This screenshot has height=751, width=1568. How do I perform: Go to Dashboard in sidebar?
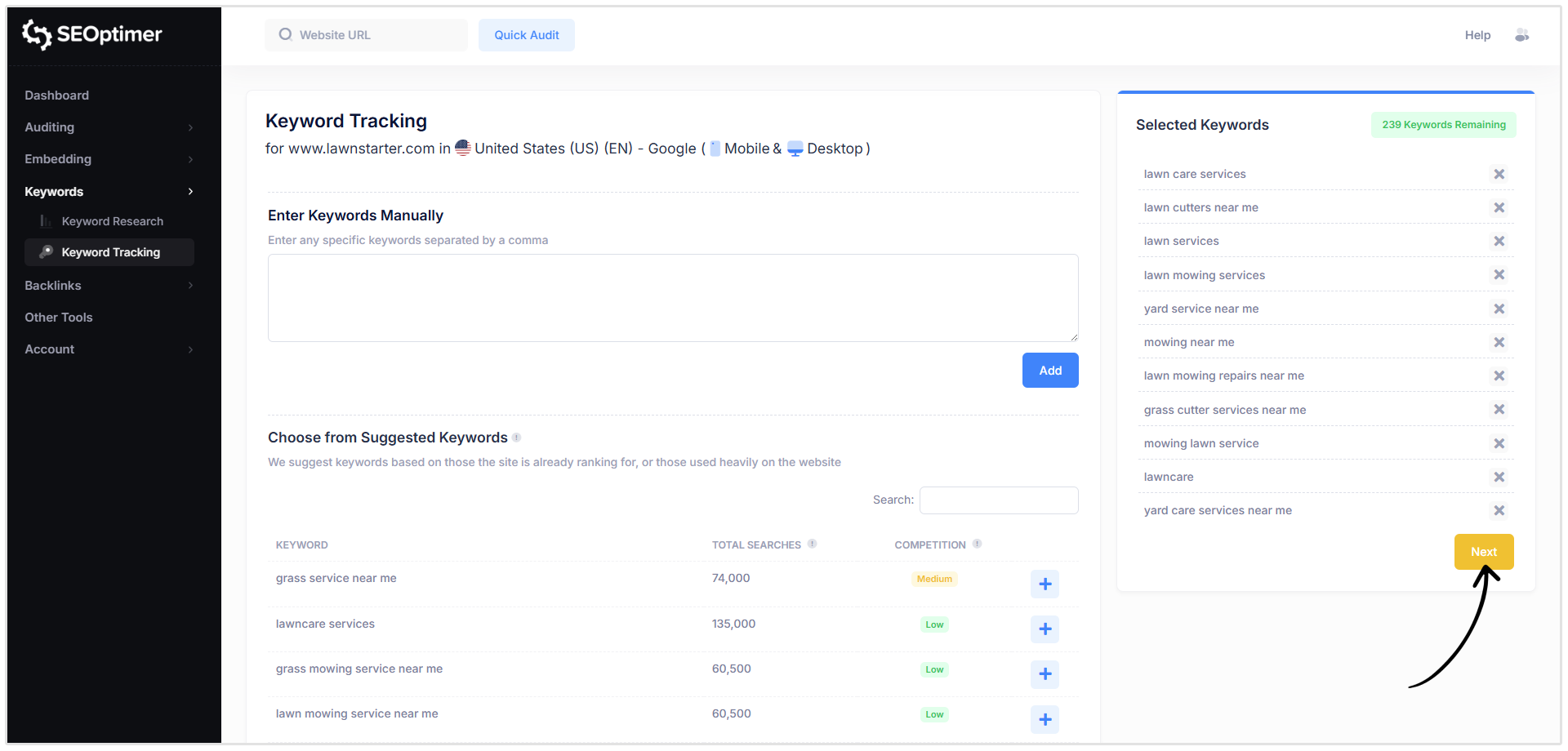point(56,96)
